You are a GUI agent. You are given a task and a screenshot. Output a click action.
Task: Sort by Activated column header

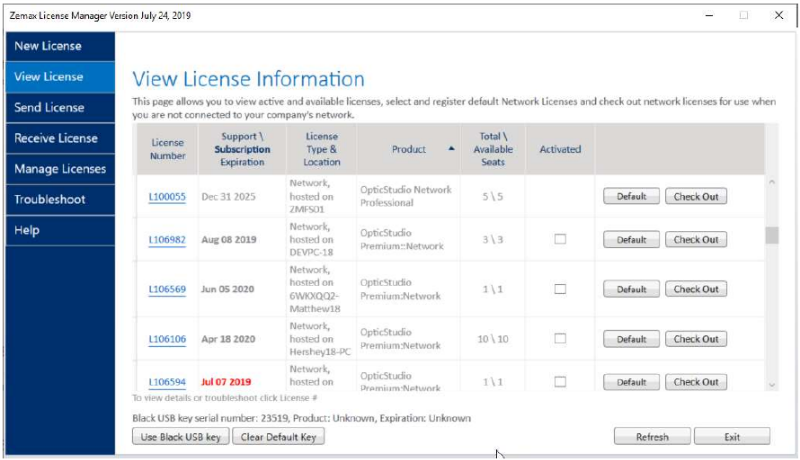(560, 149)
